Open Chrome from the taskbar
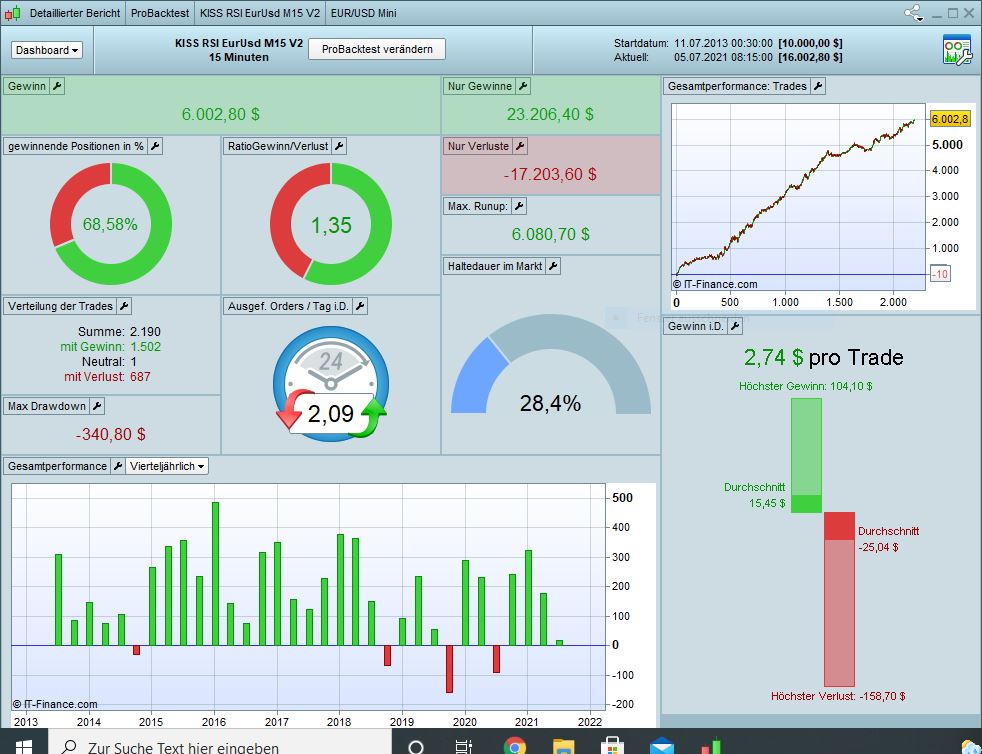 (515, 746)
